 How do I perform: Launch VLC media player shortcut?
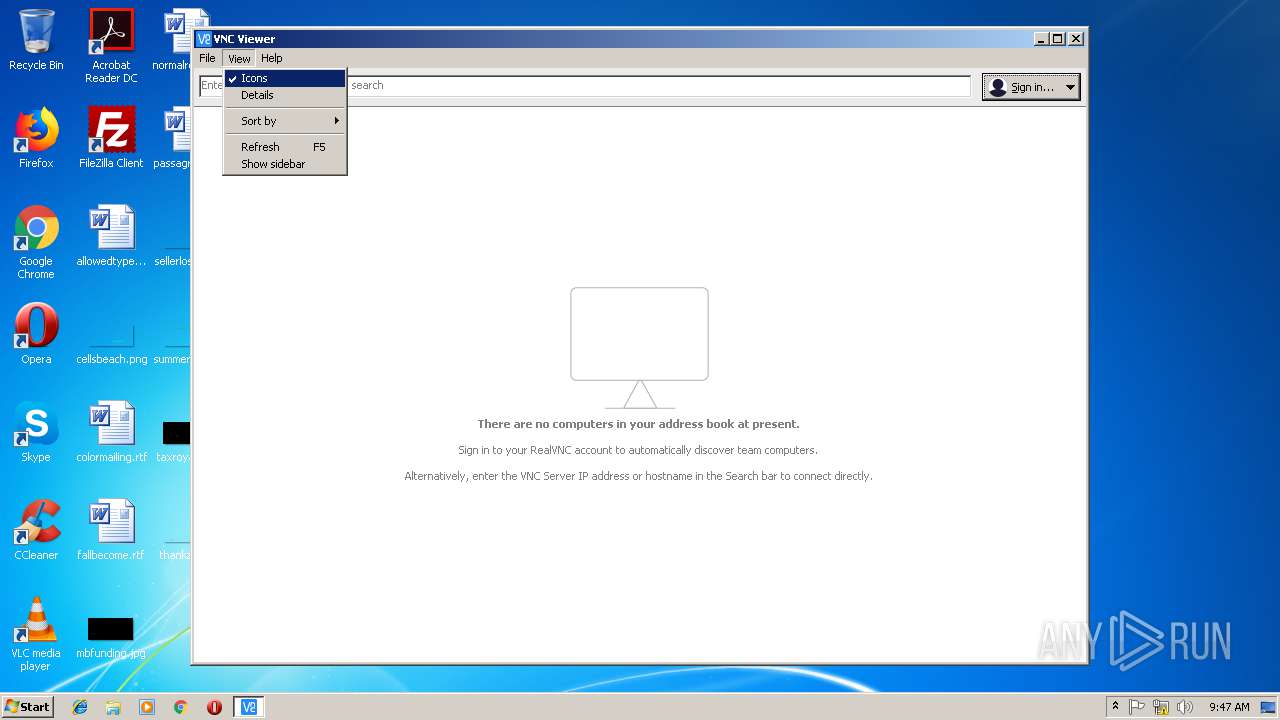(36, 634)
